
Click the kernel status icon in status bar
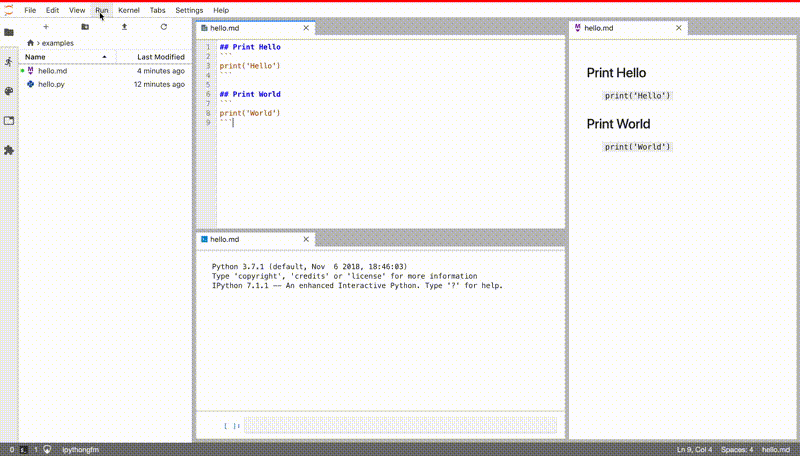tap(47, 449)
